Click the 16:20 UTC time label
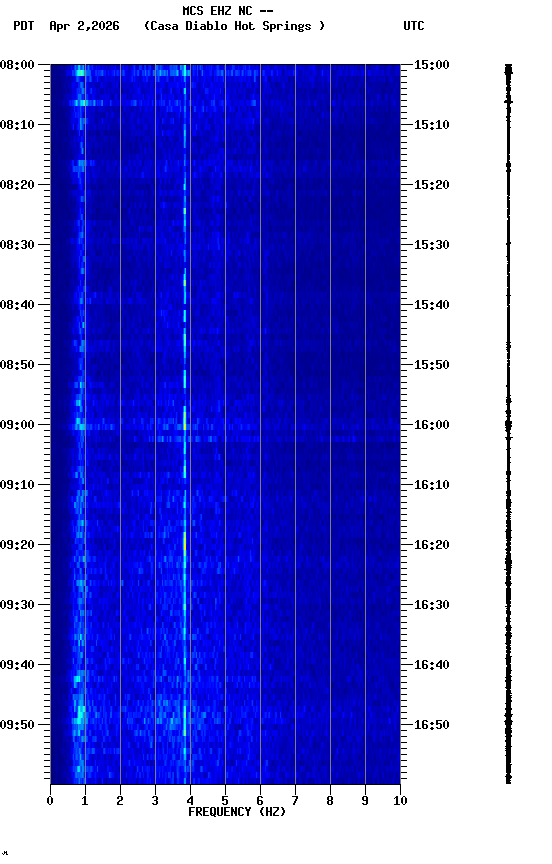The width and height of the screenshot is (552, 864). (x=432, y=545)
